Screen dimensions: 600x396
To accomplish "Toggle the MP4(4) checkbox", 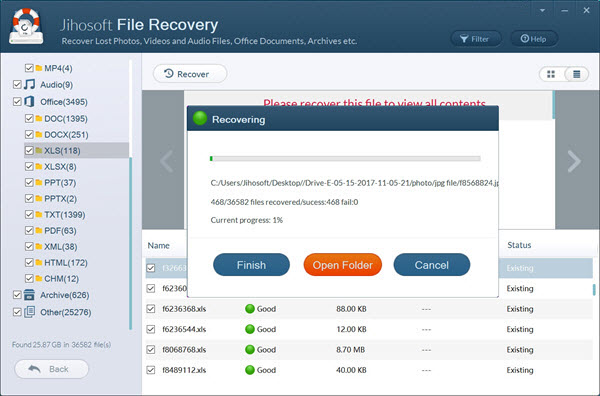I will [29, 68].
